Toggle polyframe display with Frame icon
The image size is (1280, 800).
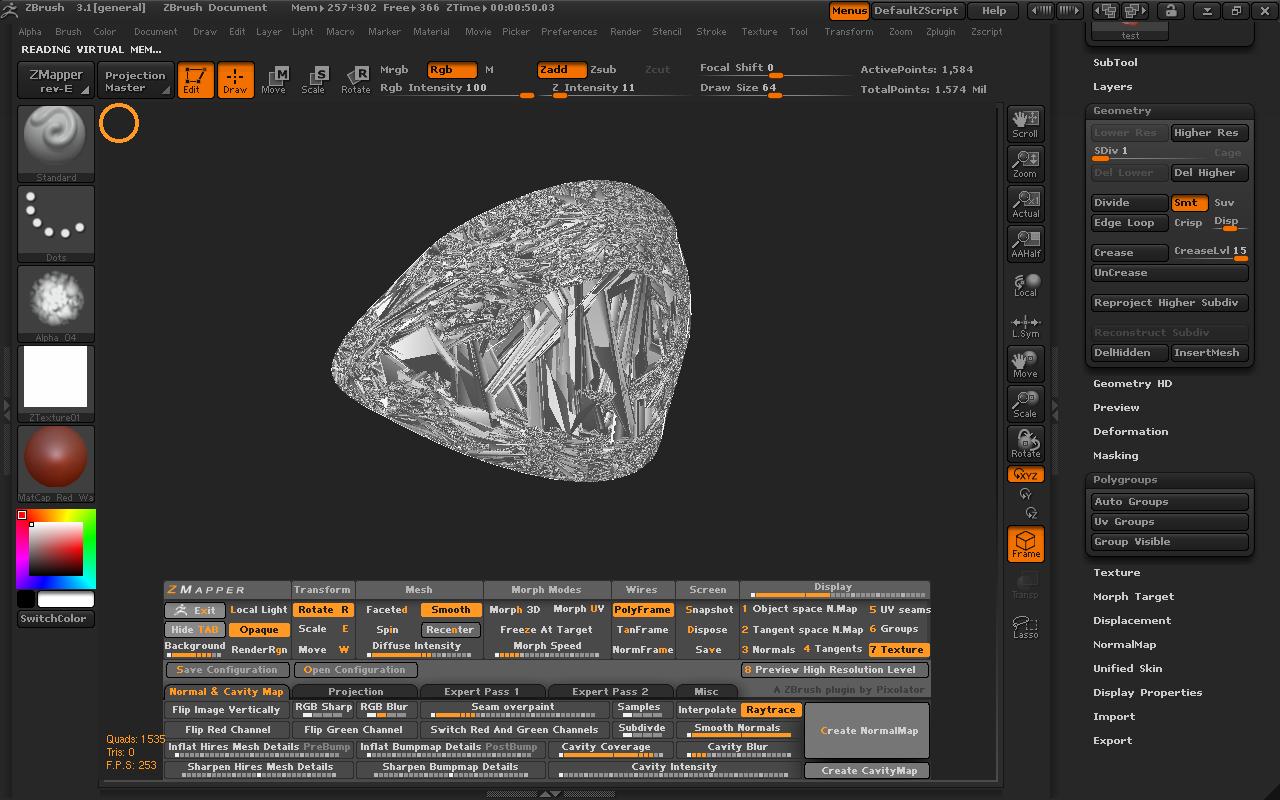[1025, 544]
